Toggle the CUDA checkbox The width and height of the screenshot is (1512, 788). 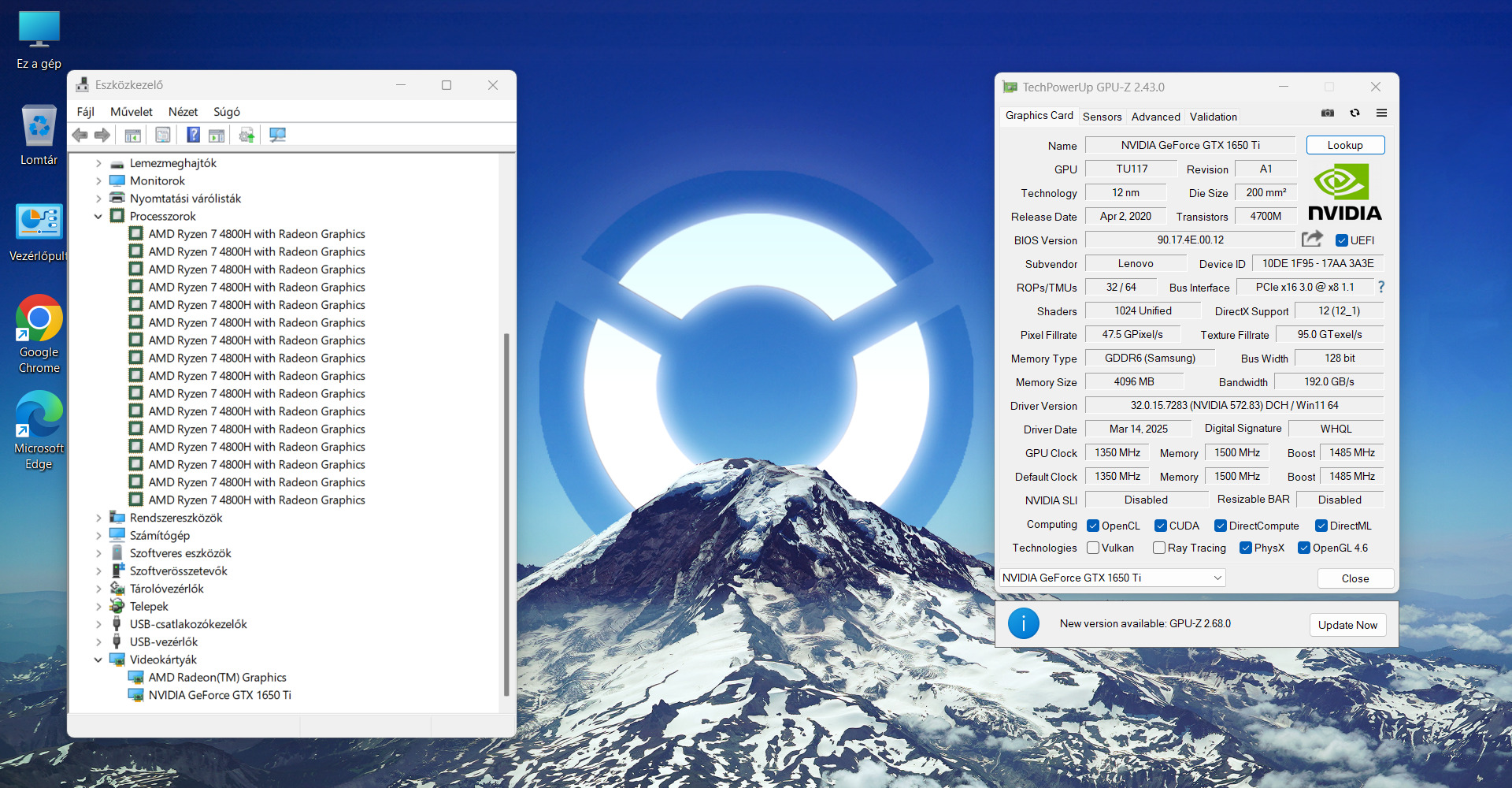(x=1161, y=526)
